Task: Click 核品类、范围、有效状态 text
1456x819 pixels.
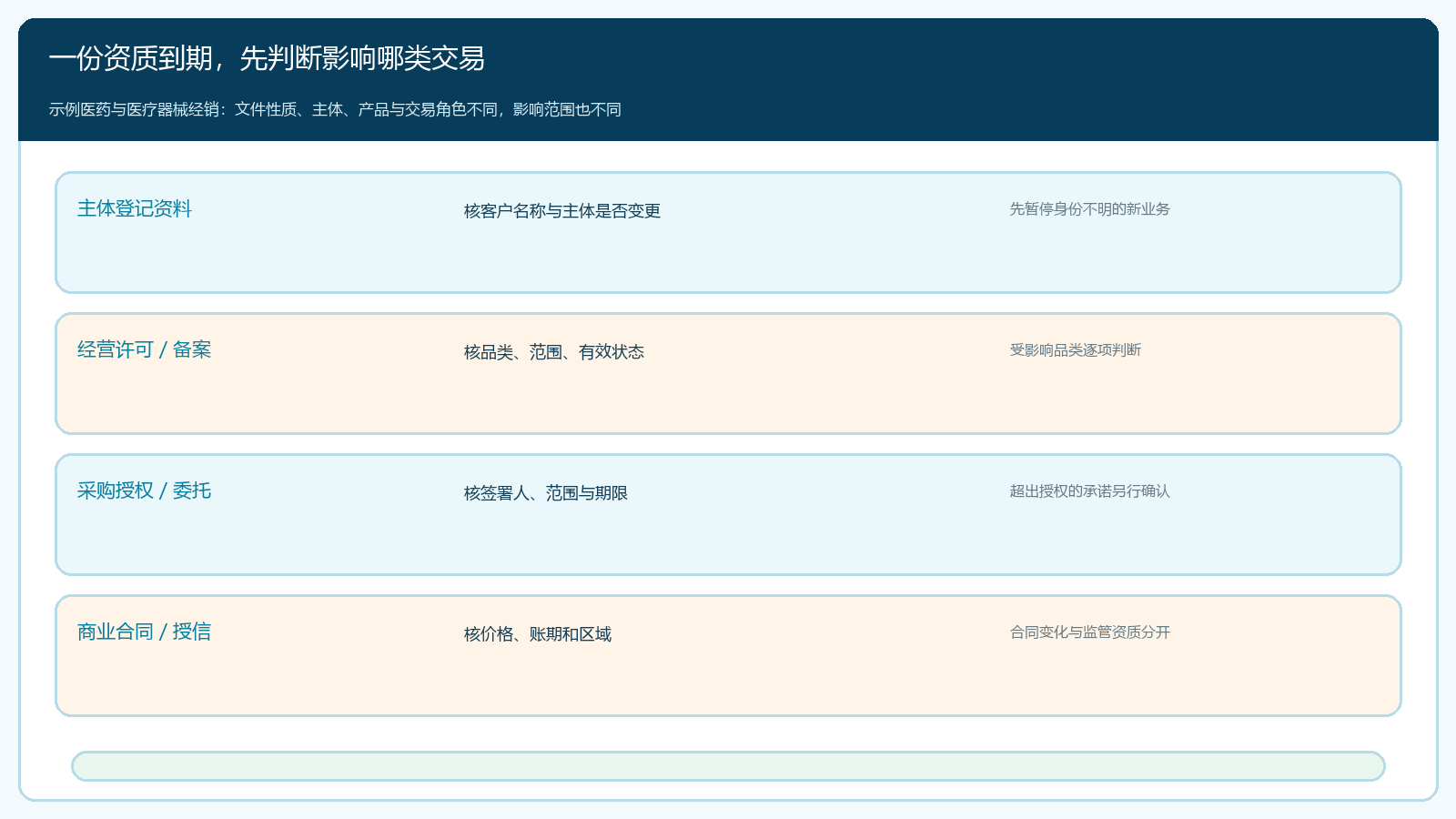Action: pyautogui.click(x=554, y=351)
